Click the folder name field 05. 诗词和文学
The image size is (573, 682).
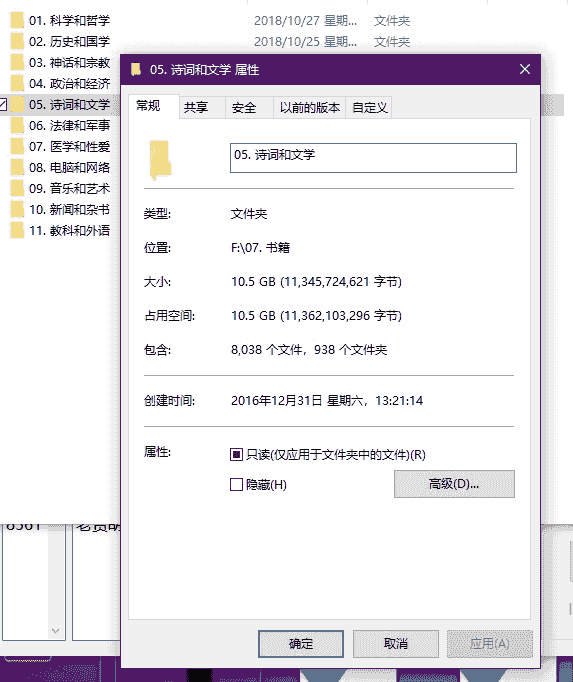pos(373,158)
